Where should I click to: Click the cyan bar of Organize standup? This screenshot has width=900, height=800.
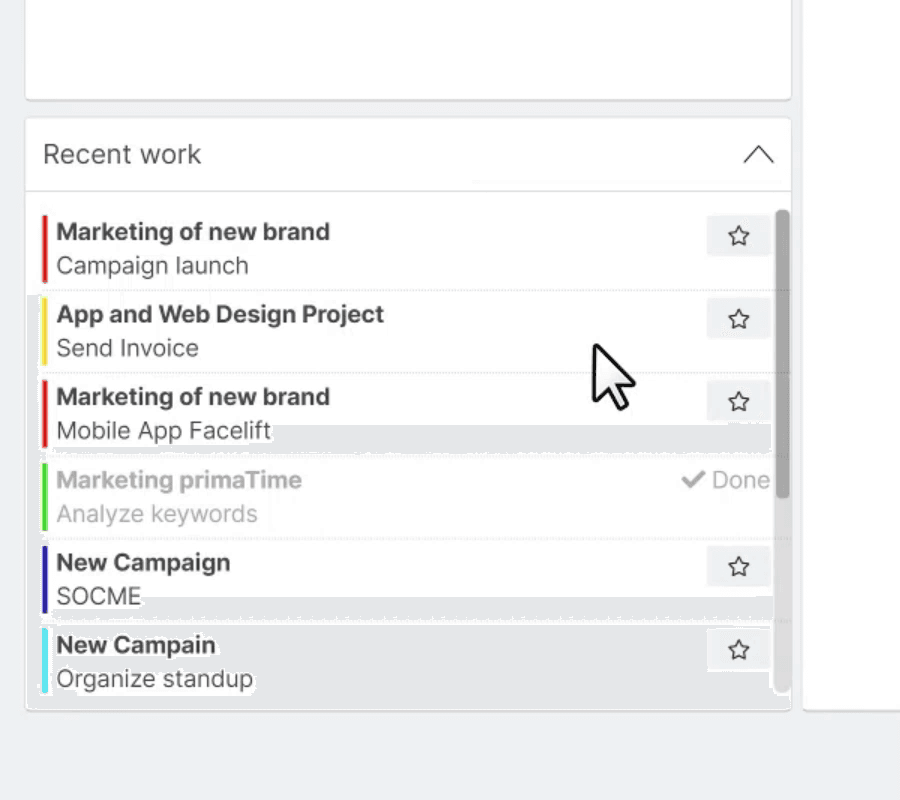pos(45,661)
